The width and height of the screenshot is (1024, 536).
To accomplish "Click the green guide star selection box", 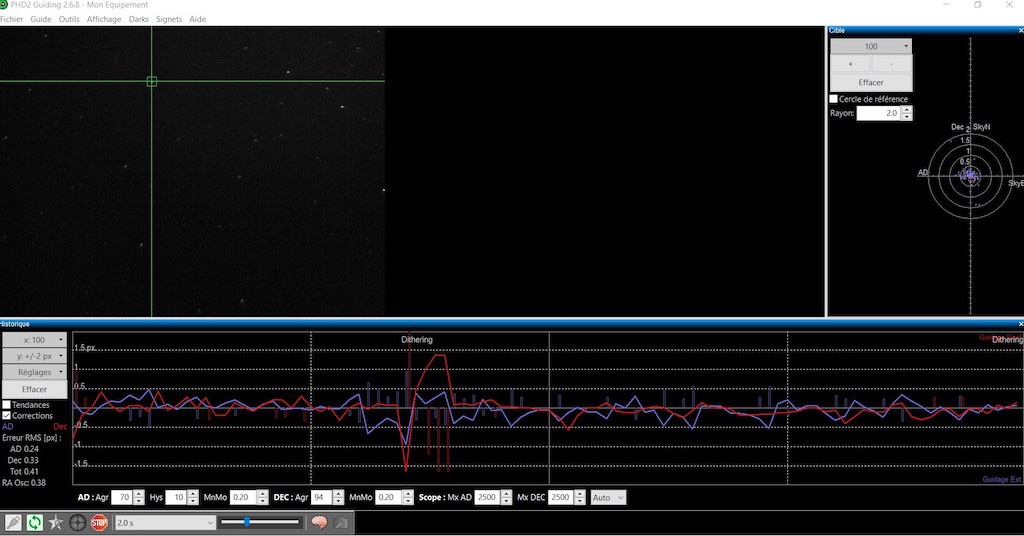I will click(152, 81).
